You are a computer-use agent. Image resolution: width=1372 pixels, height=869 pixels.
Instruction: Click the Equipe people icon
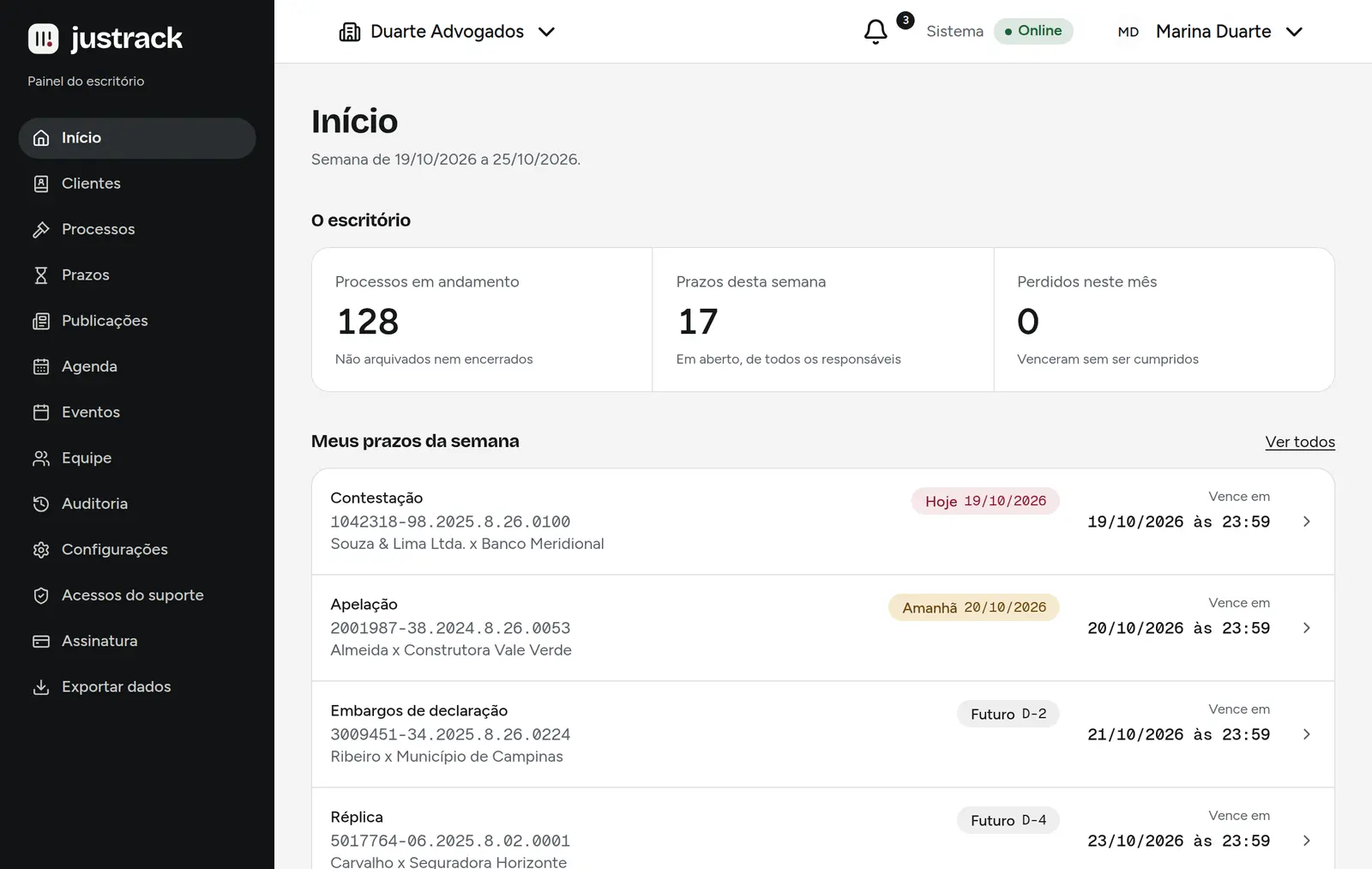pyautogui.click(x=41, y=458)
